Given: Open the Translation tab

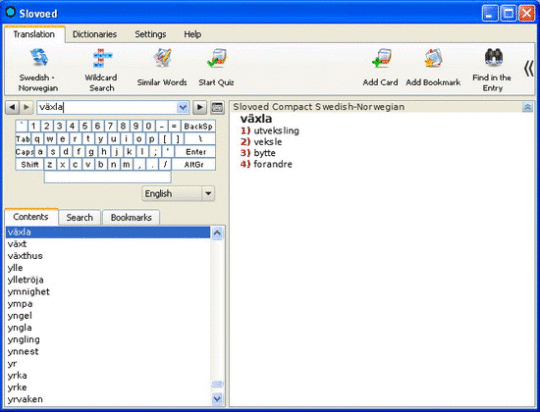Looking at the screenshot, I should coord(34,34).
